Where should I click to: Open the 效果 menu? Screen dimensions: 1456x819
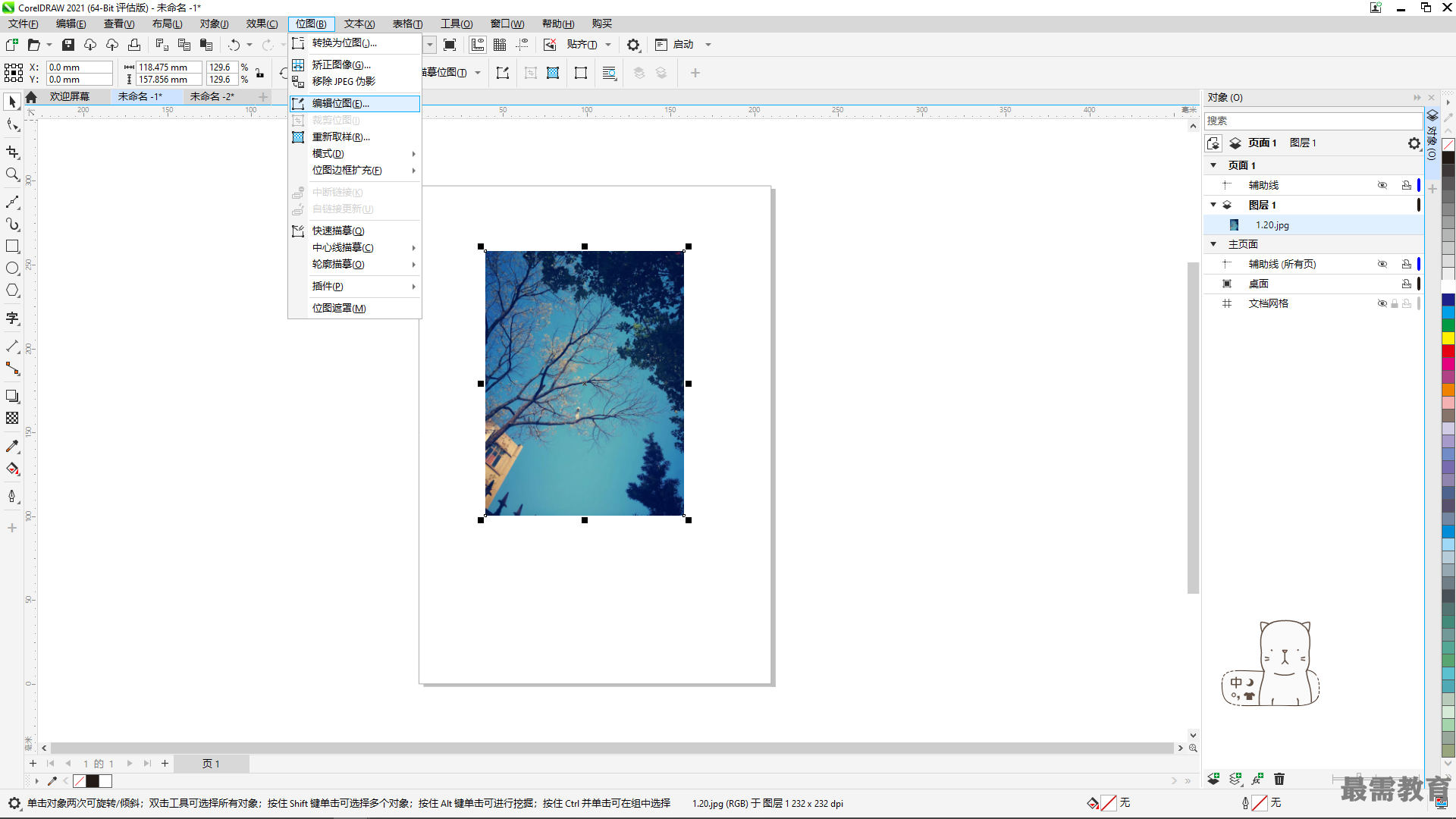262,24
